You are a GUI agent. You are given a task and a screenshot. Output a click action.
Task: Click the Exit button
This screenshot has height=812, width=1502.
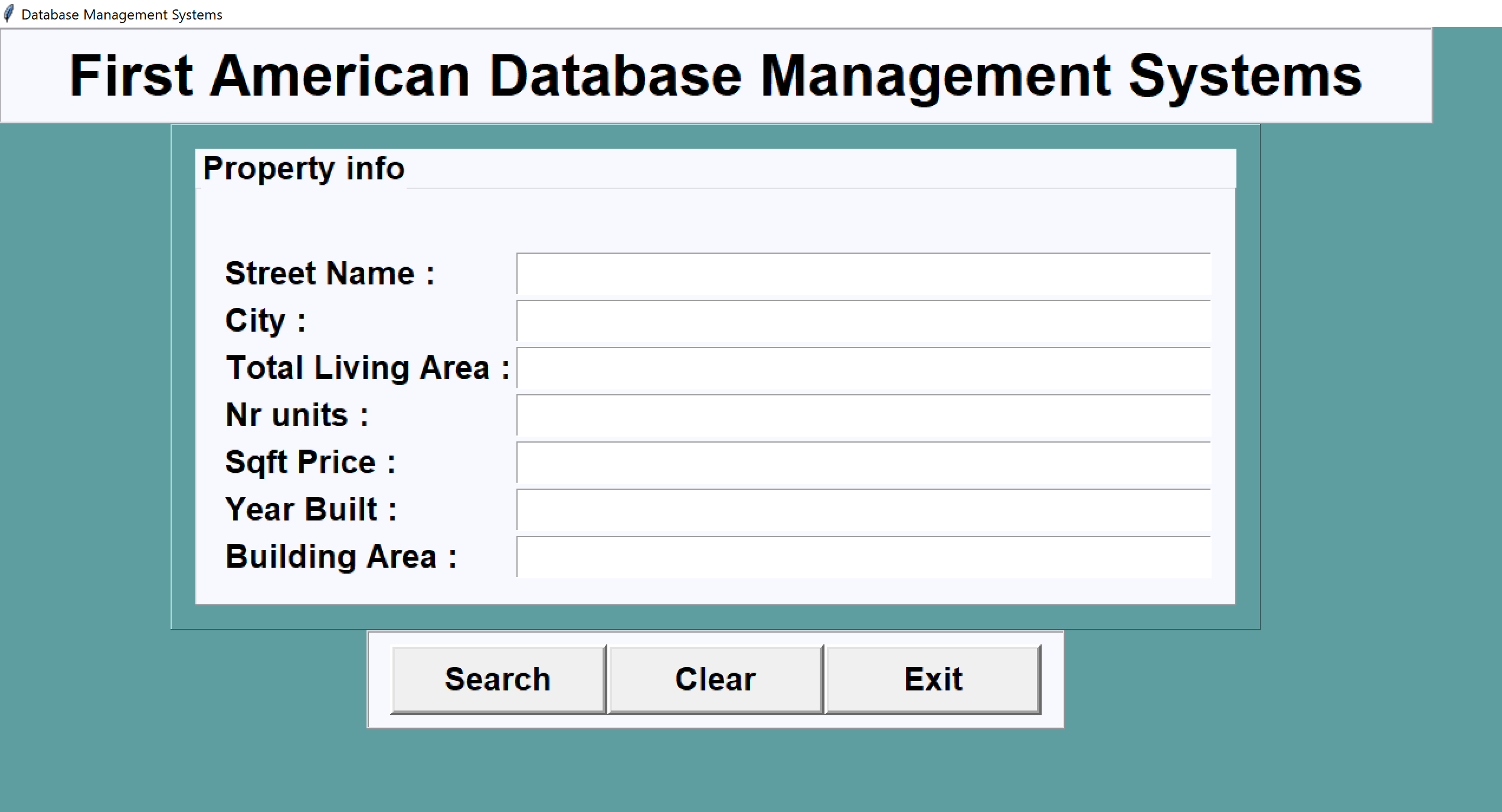pos(933,679)
